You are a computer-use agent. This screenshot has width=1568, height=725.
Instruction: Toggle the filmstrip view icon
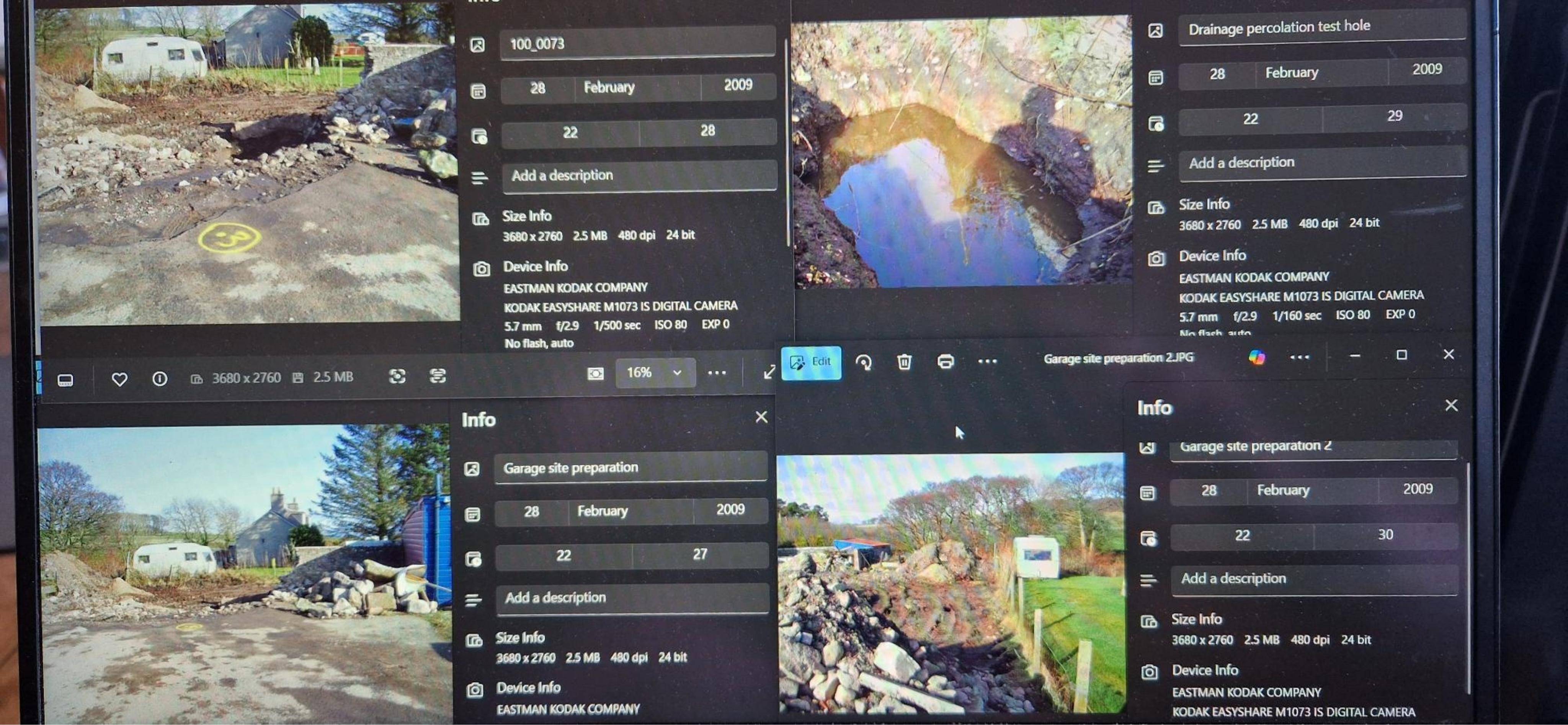pyautogui.click(x=65, y=380)
